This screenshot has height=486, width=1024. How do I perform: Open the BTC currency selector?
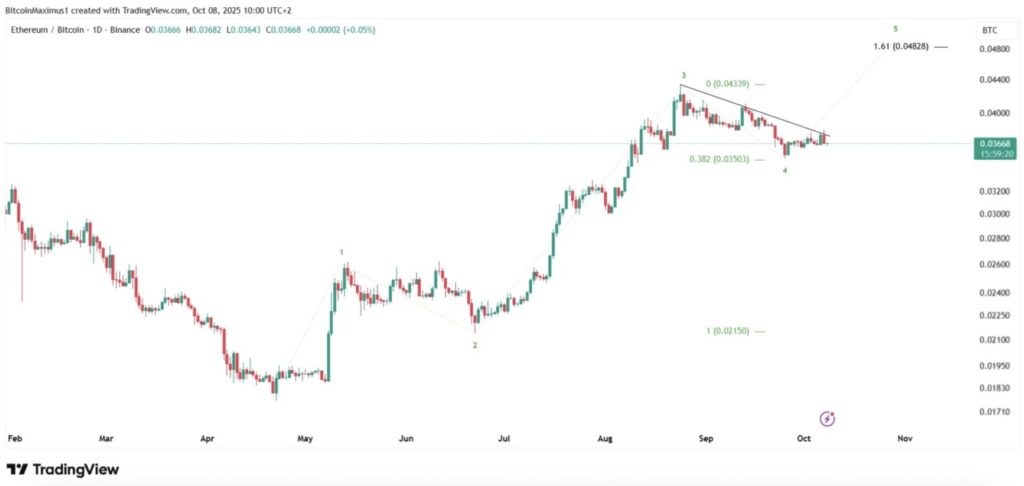pos(990,30)
